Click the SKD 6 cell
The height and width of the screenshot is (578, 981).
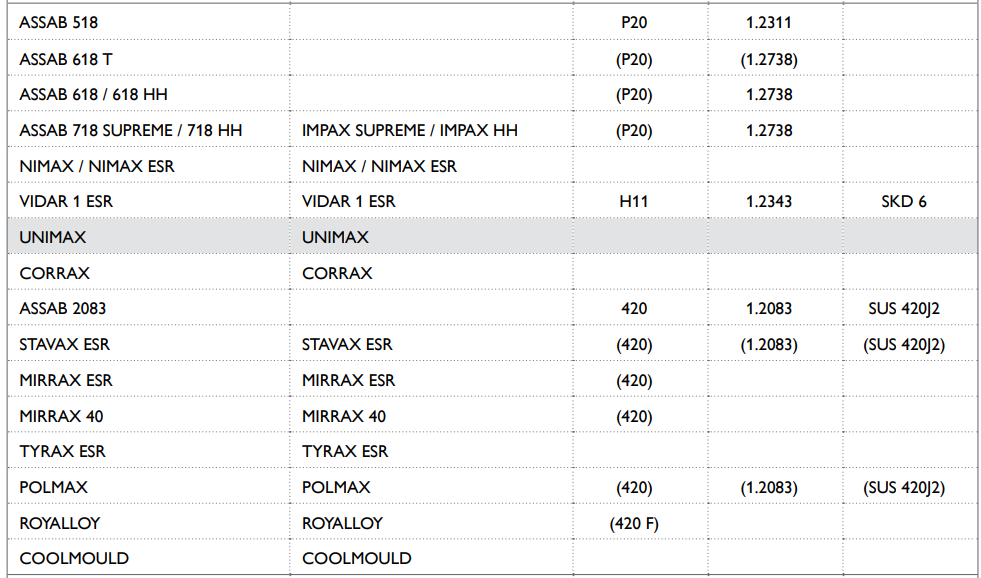[904, 202]
